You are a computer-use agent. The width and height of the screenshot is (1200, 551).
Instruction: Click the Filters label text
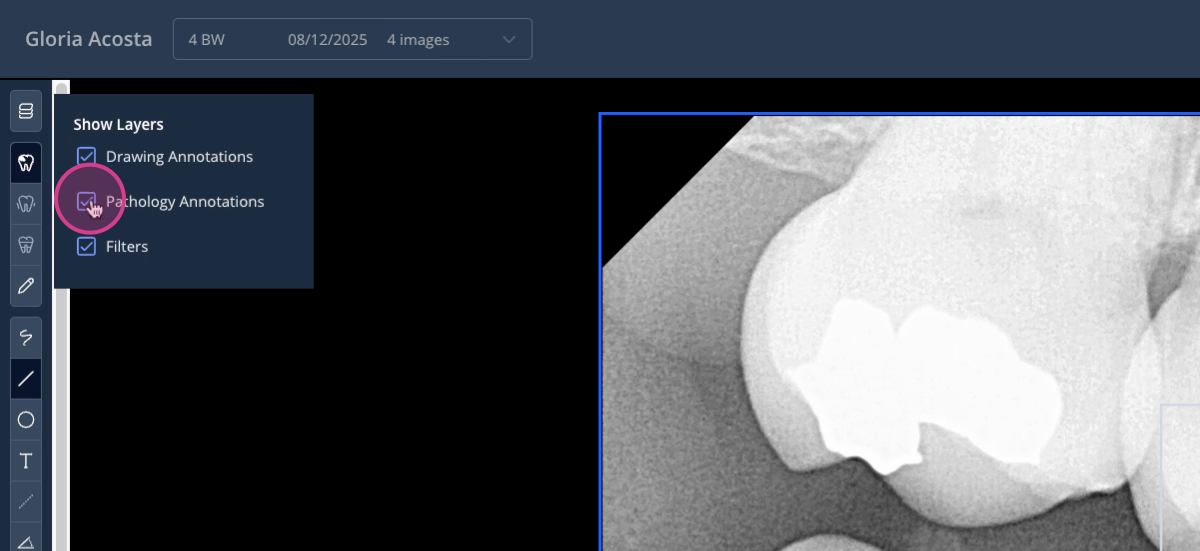[127, 246]
